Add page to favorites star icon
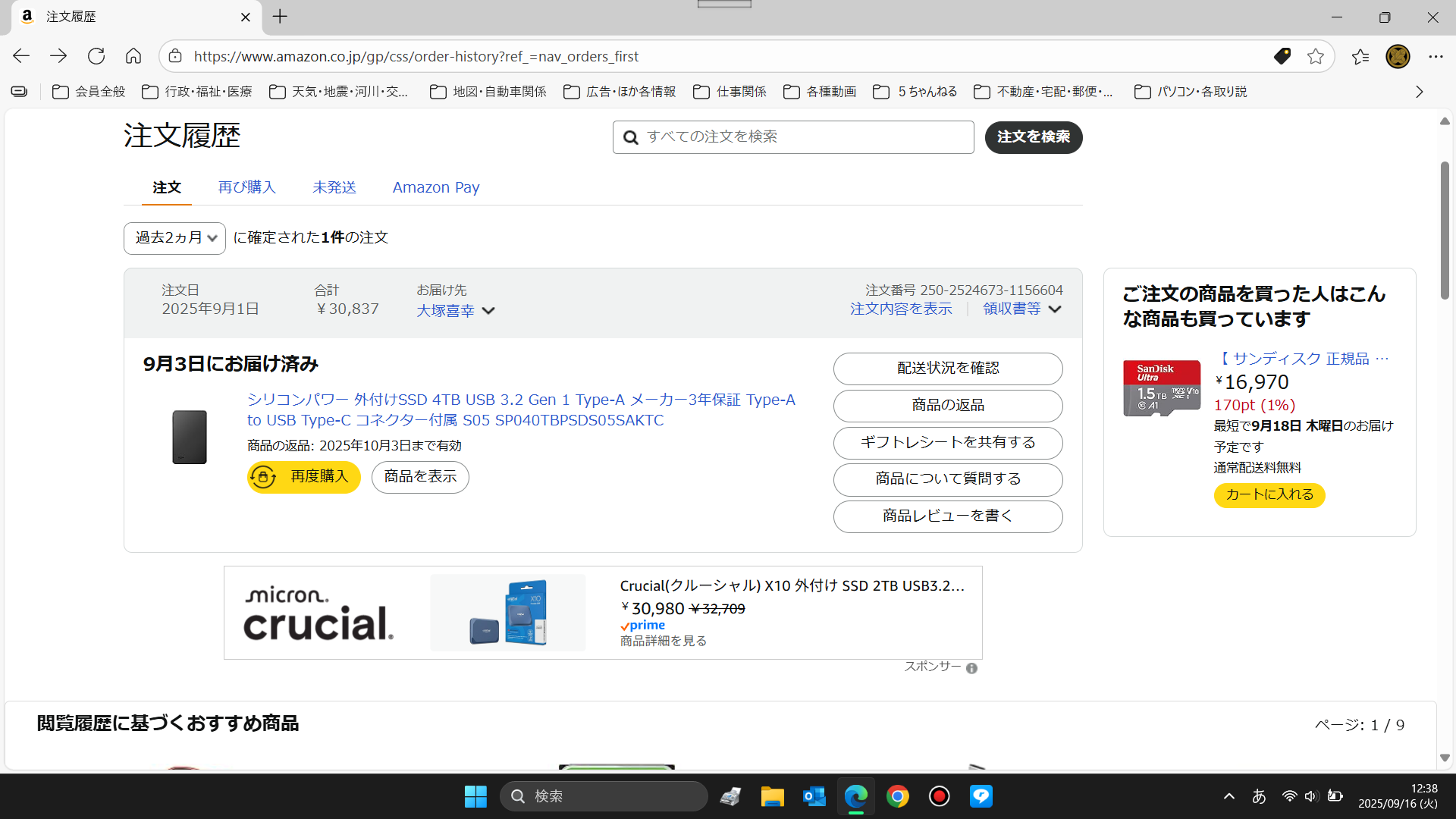This screenshot has height=819, width=1456. pyautogui.click(x=1316, y=56)
